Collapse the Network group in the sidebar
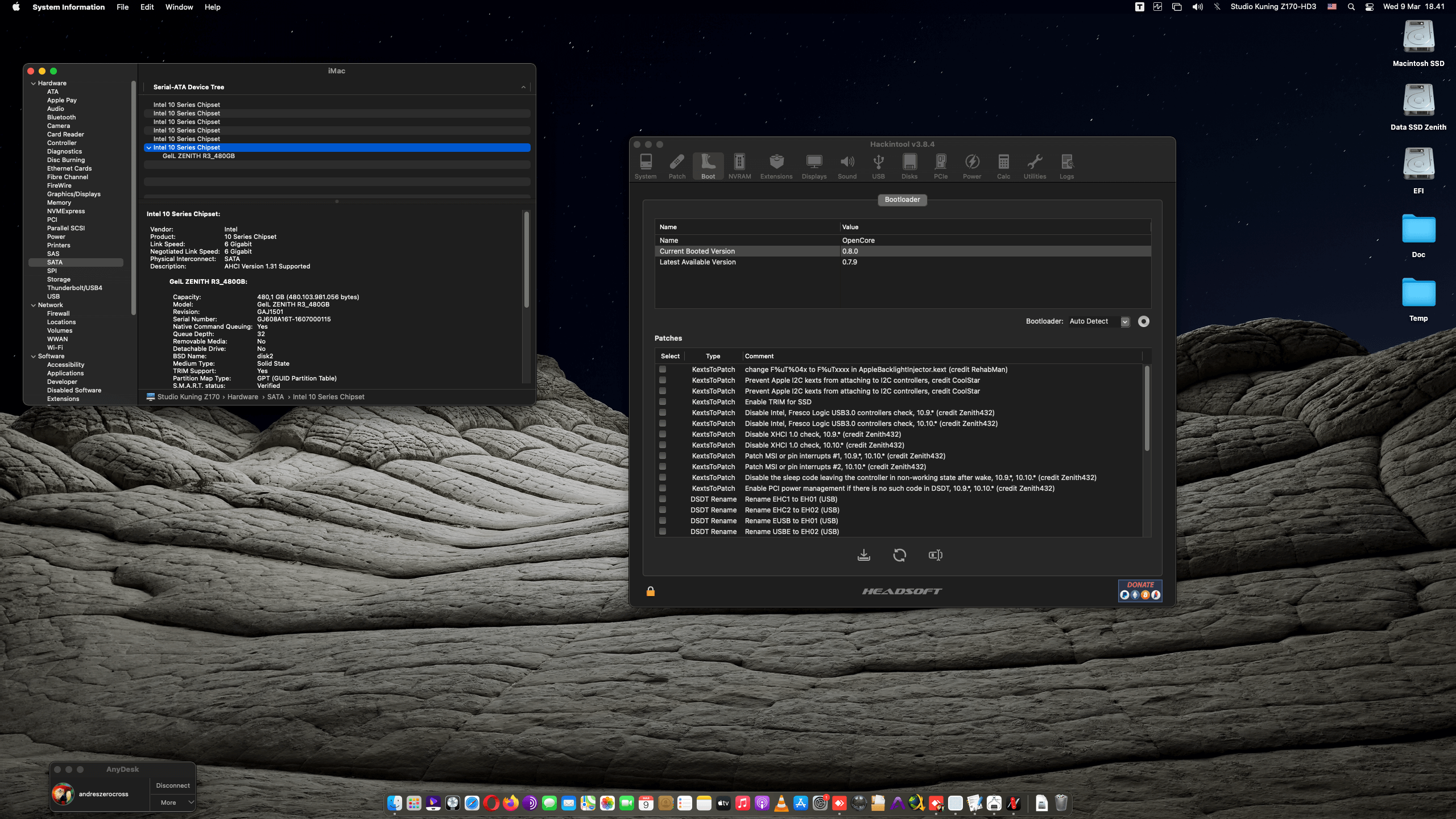Image resolution: width=1456 pixels, height=819 pixels. point(34,305)
